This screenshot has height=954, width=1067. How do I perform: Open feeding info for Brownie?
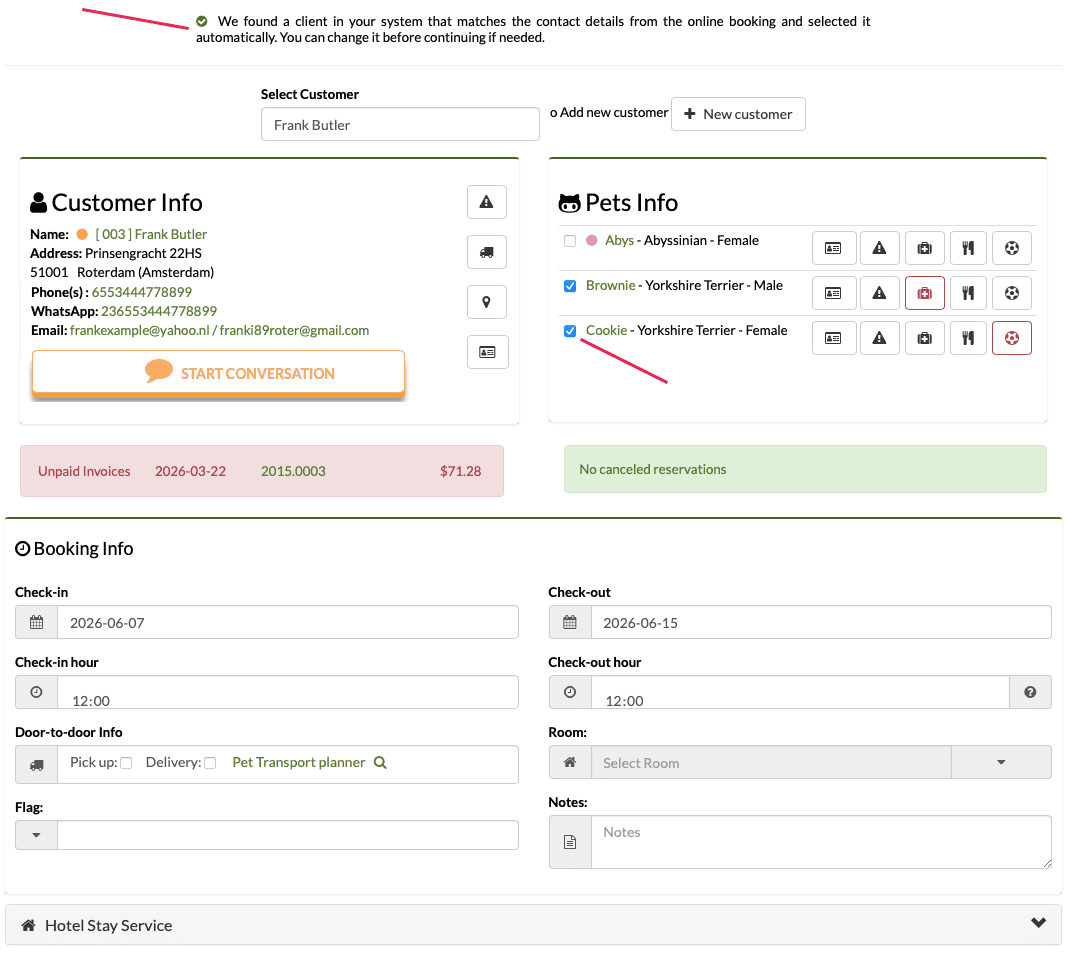(x=968, y=293)
